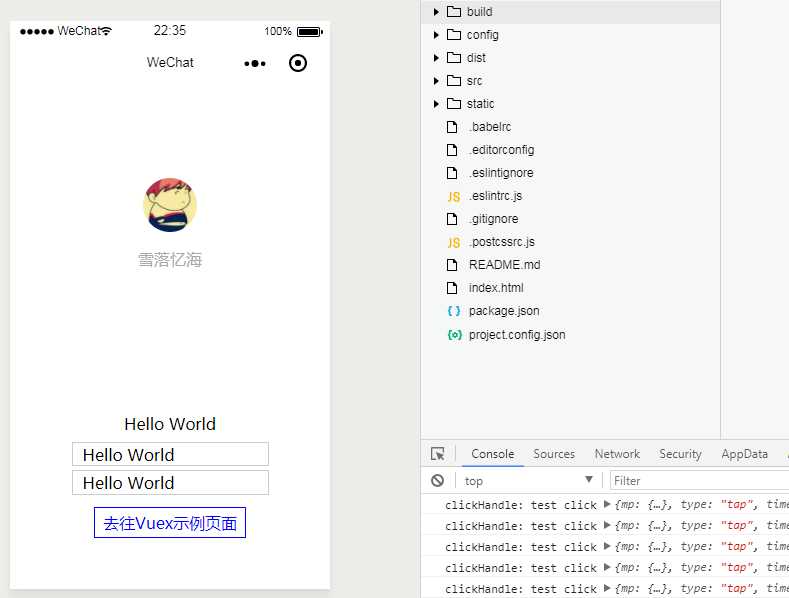
Task: Expand the src folder arrow
Action: pyautogui.click(x=436, y=81)
